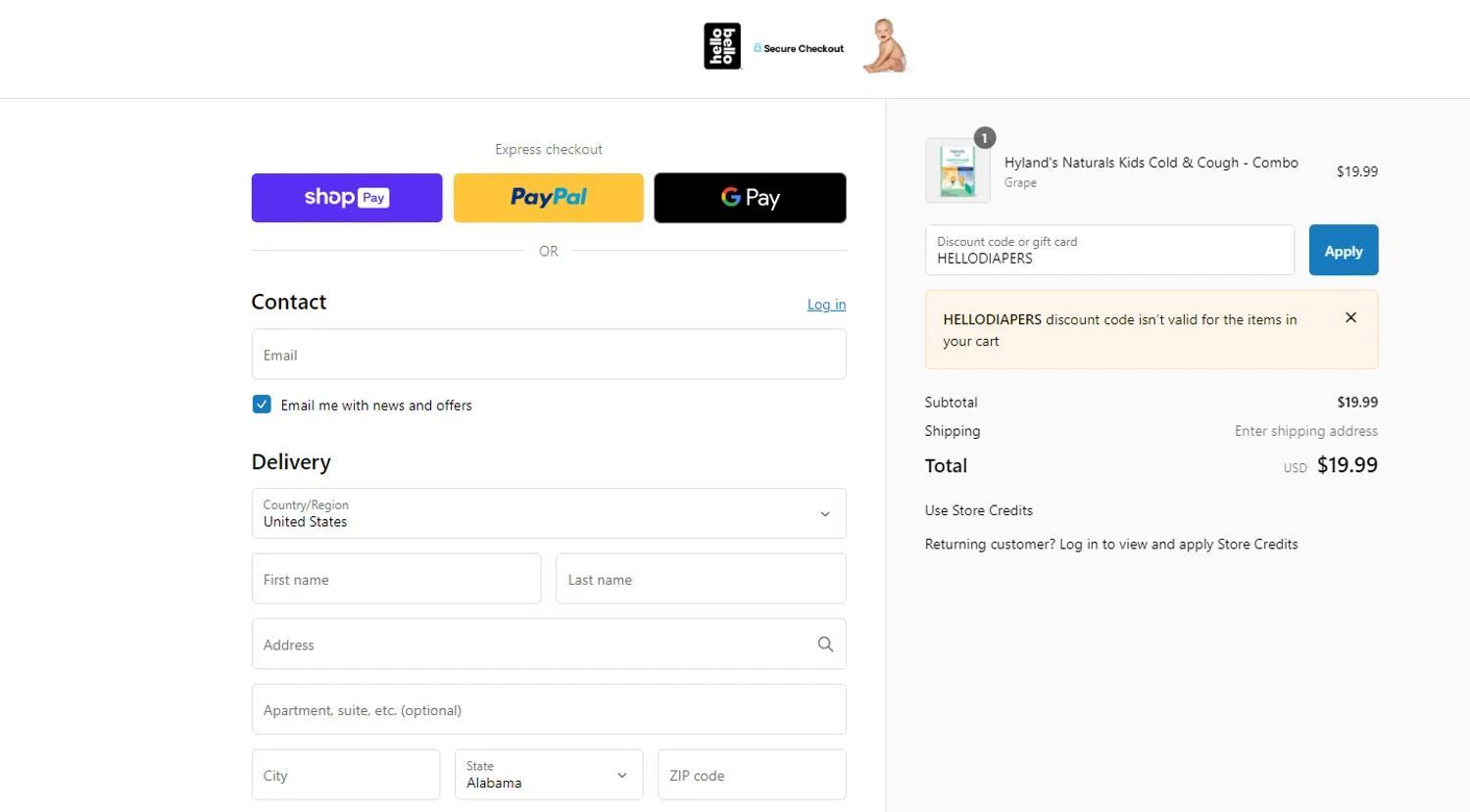Dismiss the invalid discount code message
The height and width of the screenshot is (812, 1470).
(x=1350, y=317)
